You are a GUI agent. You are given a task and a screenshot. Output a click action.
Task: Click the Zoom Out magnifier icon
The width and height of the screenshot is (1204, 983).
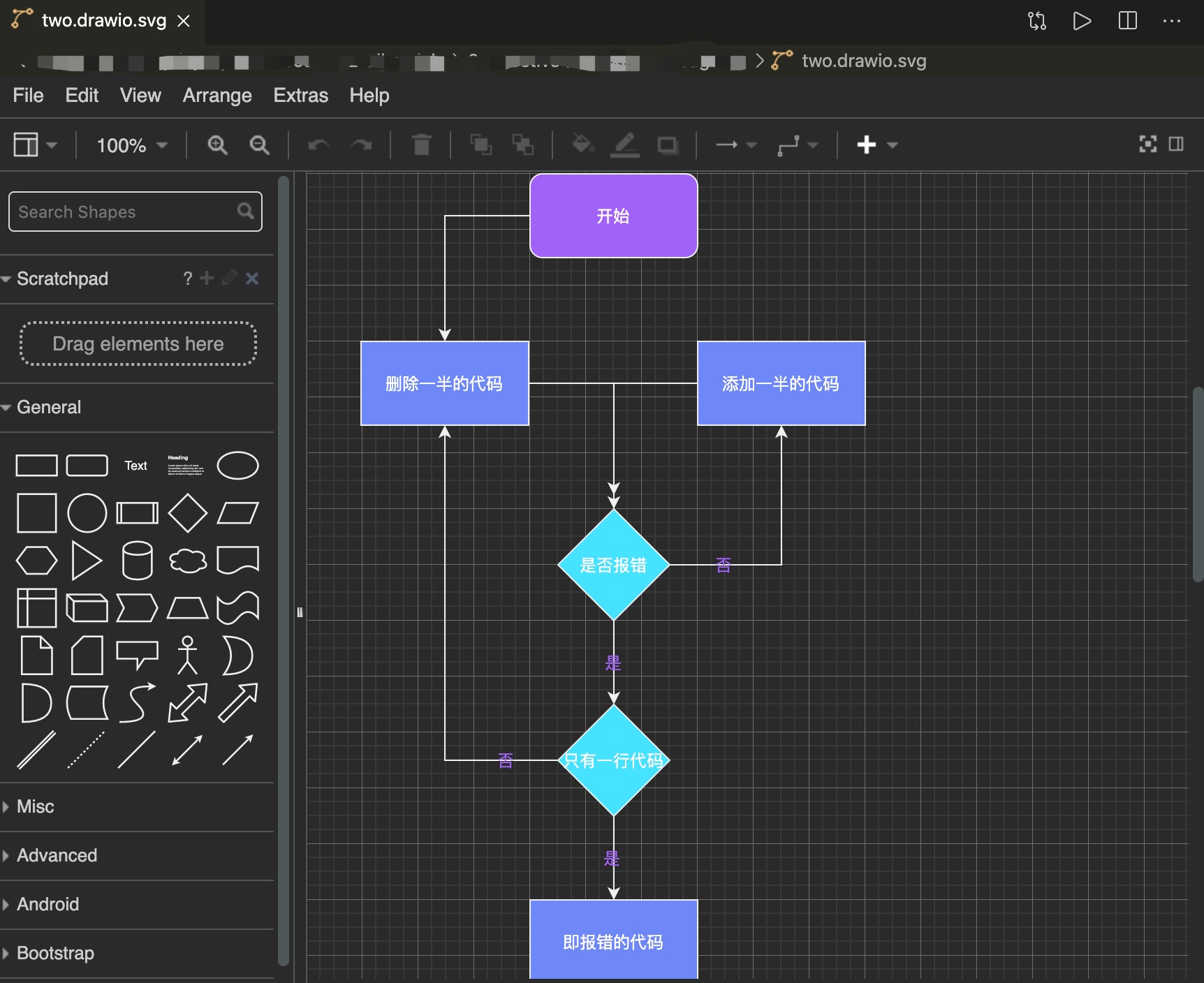(259, 145)
